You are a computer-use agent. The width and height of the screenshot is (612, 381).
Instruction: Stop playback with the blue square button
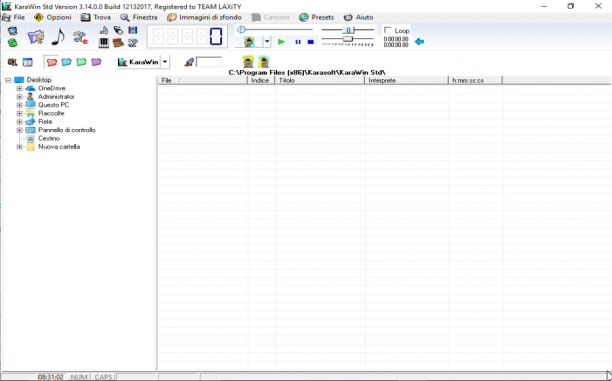tap(311, 42)
